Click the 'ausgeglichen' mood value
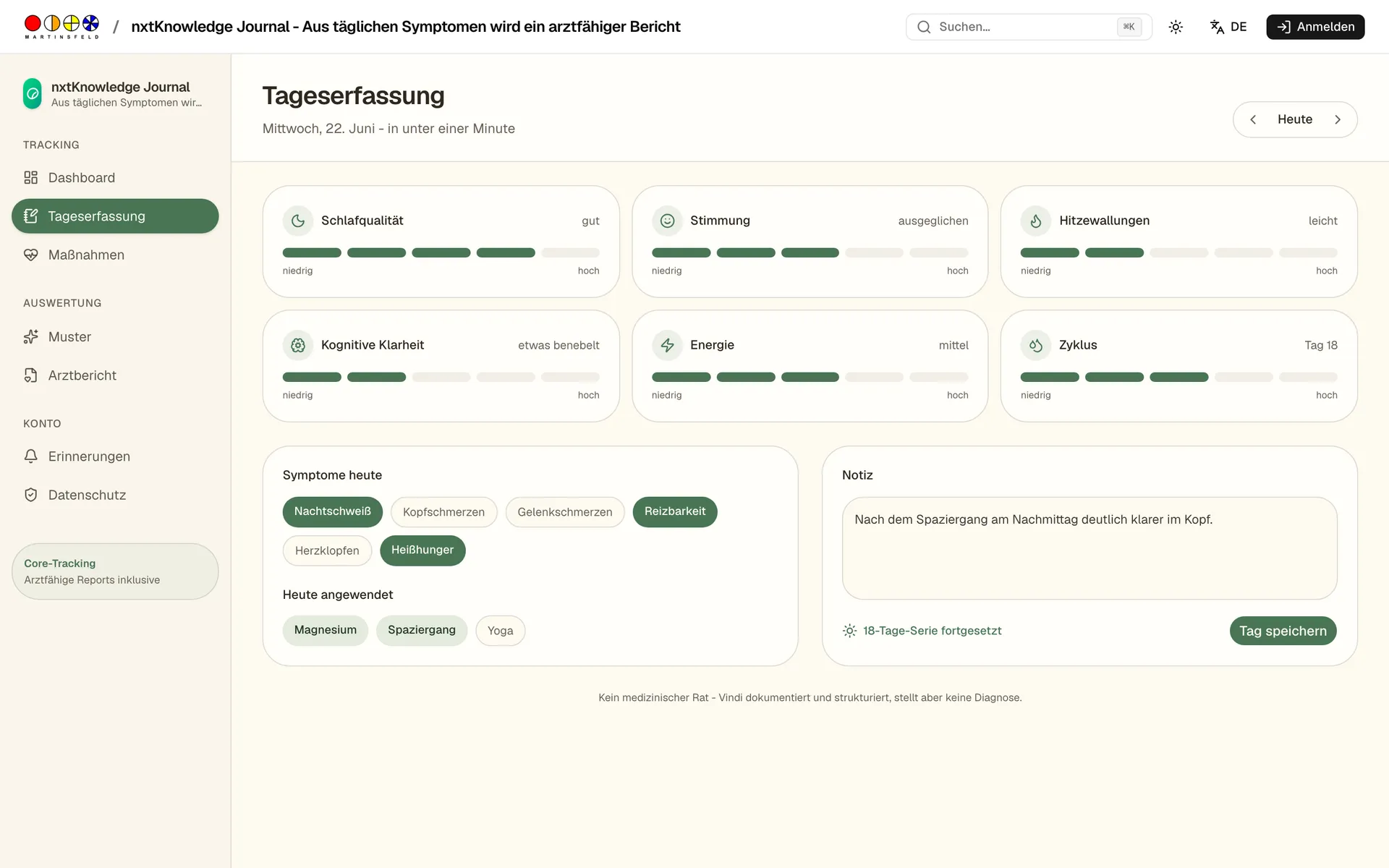The image size is (1389, 868). [933, 221]
